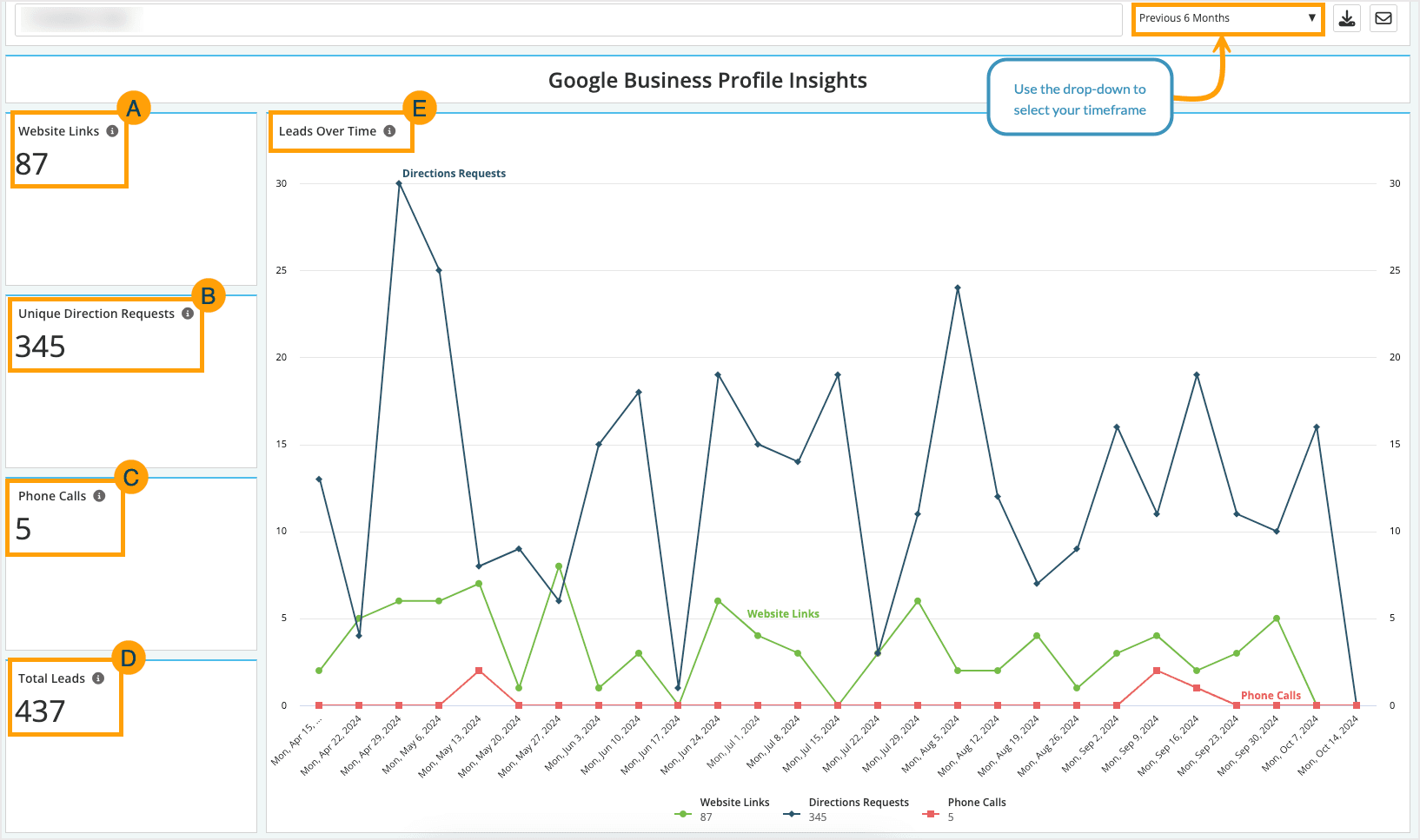Click the green Website Links legend marker
This screenshot has height=840, width=1420.
(x=683, y=814)
